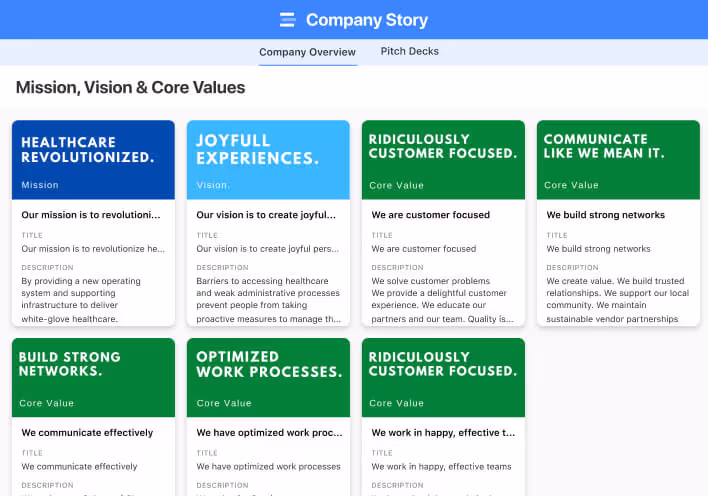Screen dimensions: 708x496
Task: Click the bold 'Our vision is to create joyful...' heading
Action: [x=266, y=215]
